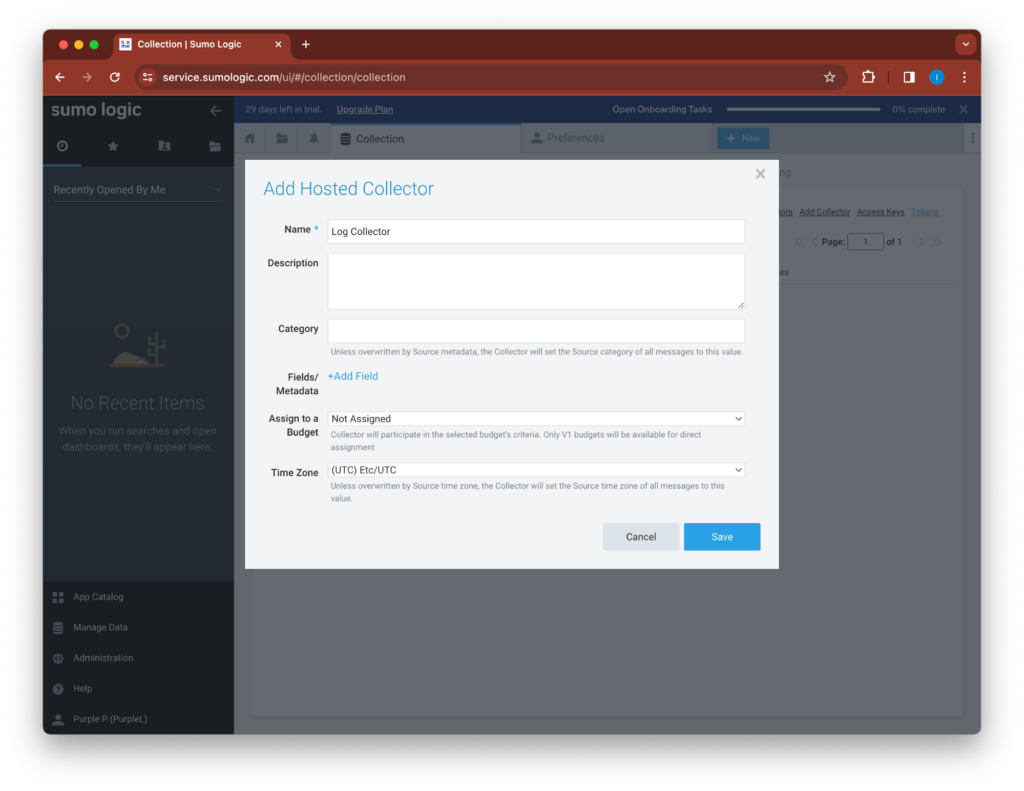Viewport: 1024px width, 791px height.
Task: Click the Name input field
Action: 536,231
